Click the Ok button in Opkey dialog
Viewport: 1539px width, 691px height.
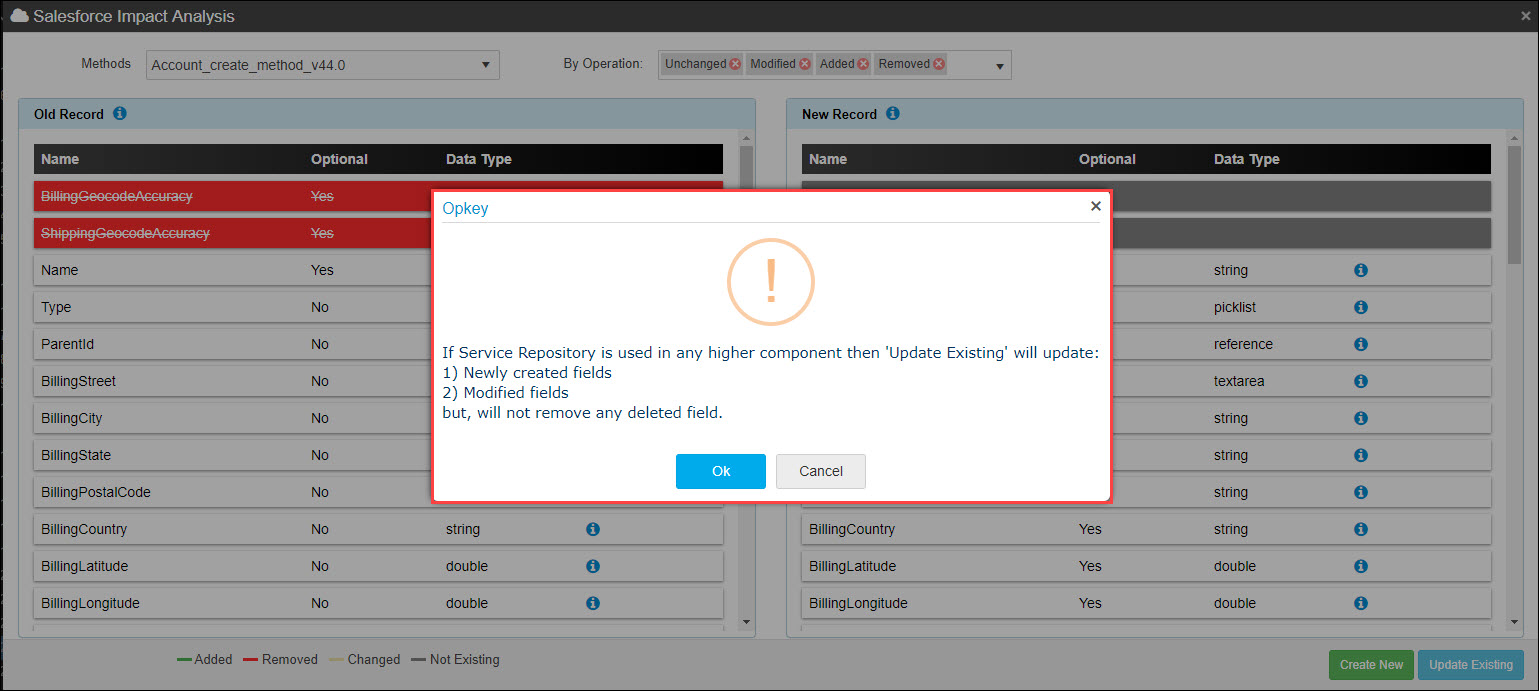click(x=720, y=471)
